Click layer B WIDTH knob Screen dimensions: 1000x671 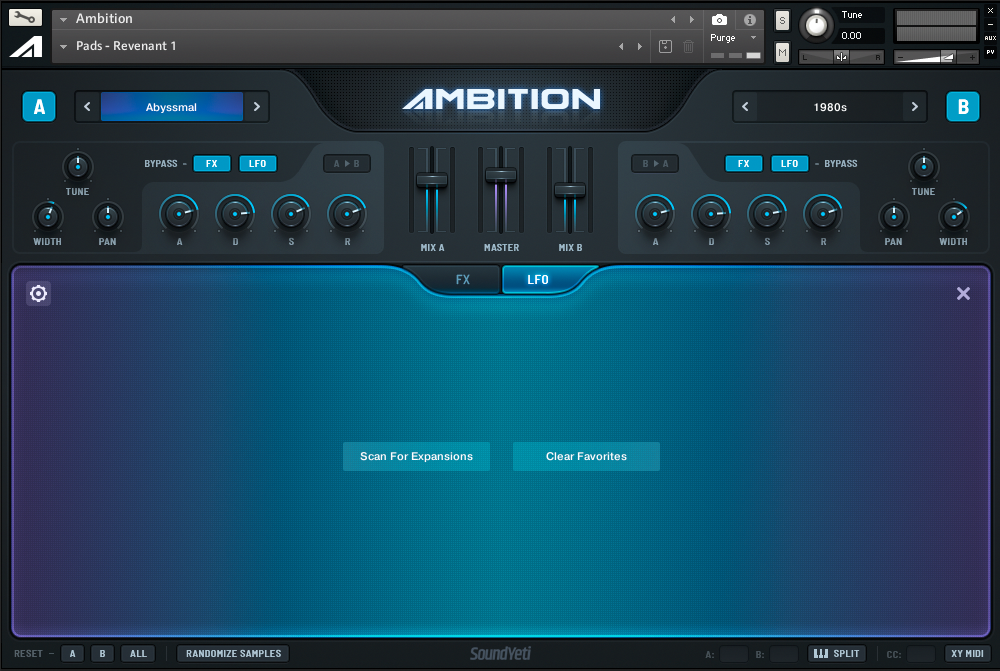click(953, 217)
